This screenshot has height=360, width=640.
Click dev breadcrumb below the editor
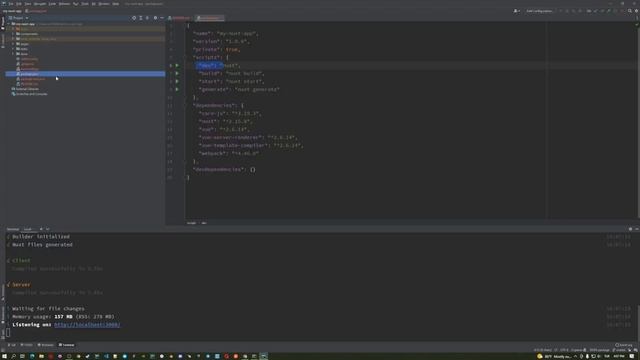click(x=204, y=223)
